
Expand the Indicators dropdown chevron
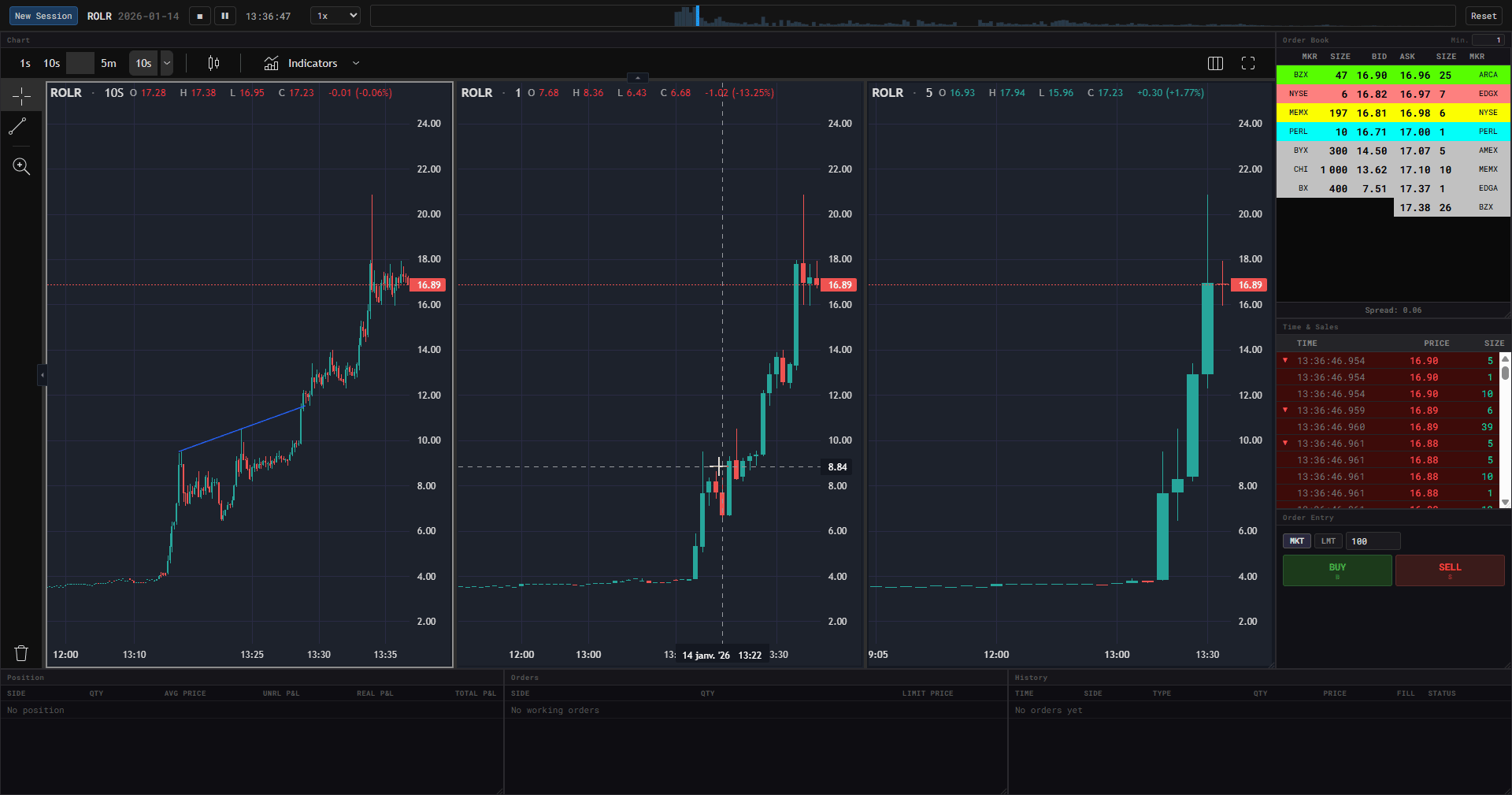(x=357, y=63)
